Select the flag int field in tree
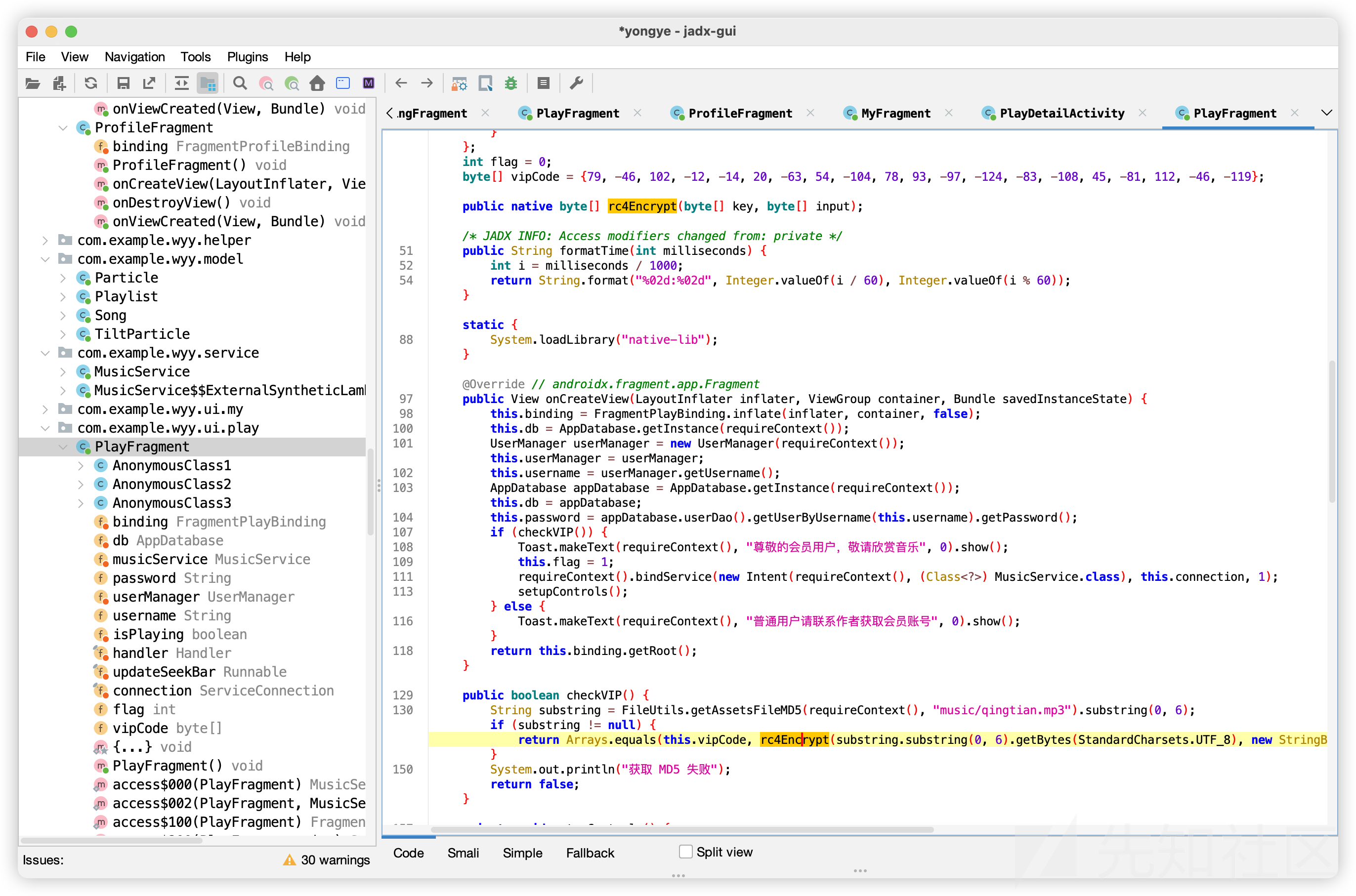 point(143,710)
